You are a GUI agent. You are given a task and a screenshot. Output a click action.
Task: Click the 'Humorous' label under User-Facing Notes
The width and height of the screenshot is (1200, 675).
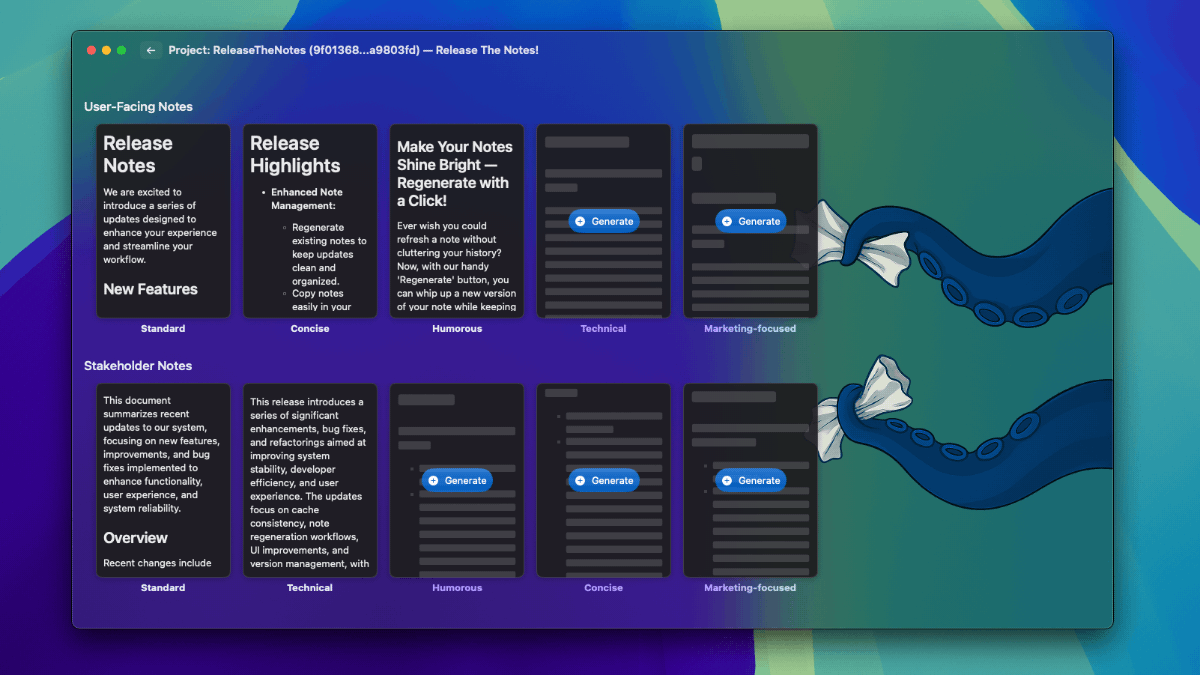click(x=457, y=328)
